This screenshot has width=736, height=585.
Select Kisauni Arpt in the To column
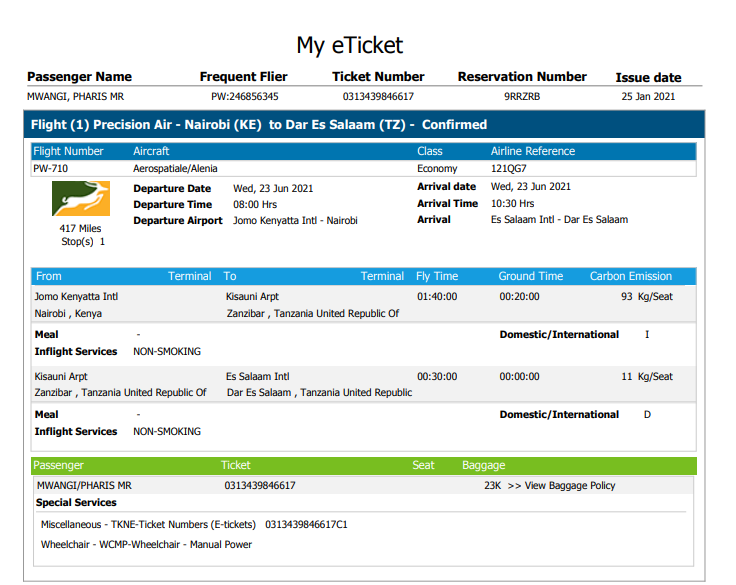pos(252,297)
